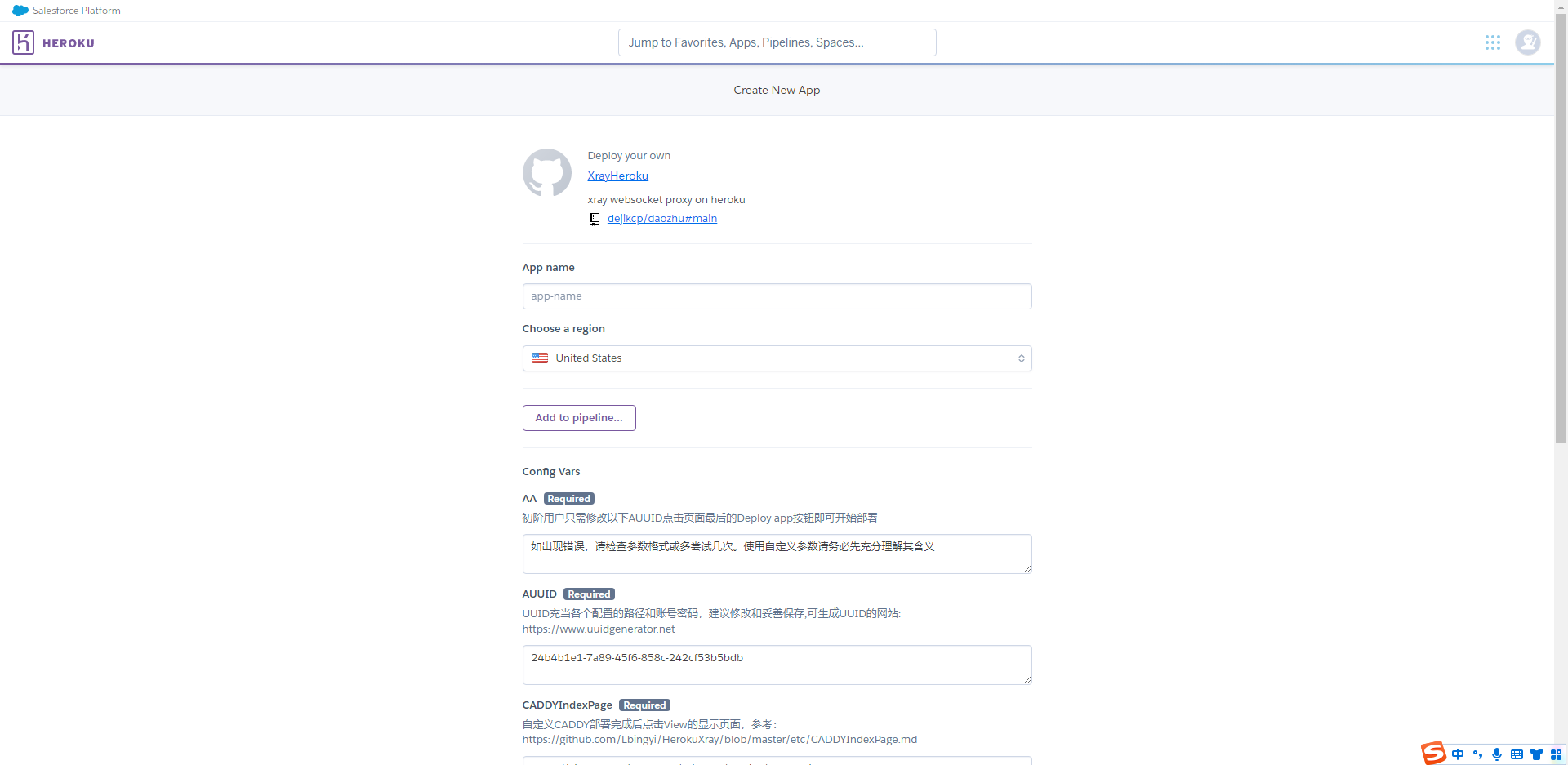The image size is (1568, 765).
Task: Click inside the AUUID value text area
Action: click(x=777, y=665)
